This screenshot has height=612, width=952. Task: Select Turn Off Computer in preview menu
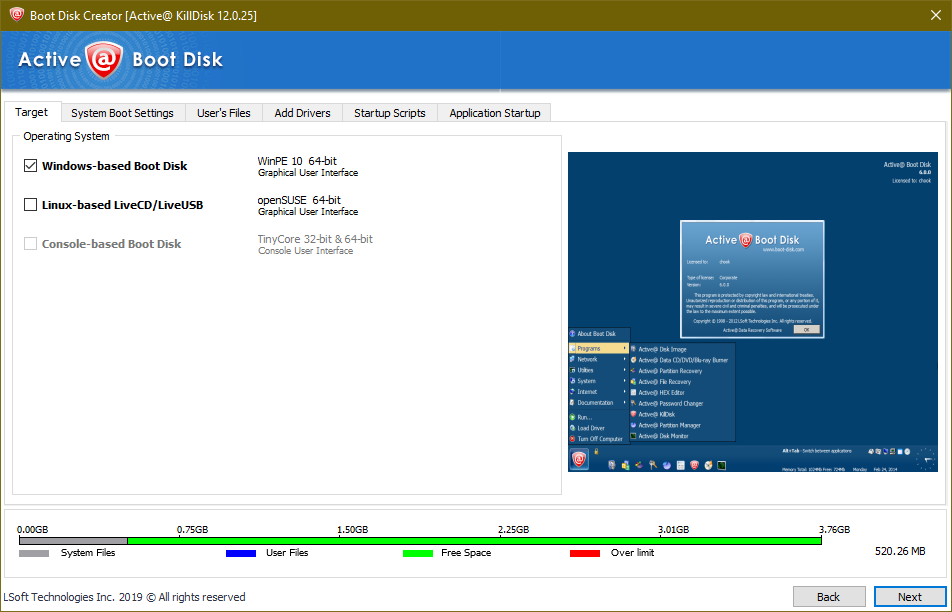click(599, 438)
